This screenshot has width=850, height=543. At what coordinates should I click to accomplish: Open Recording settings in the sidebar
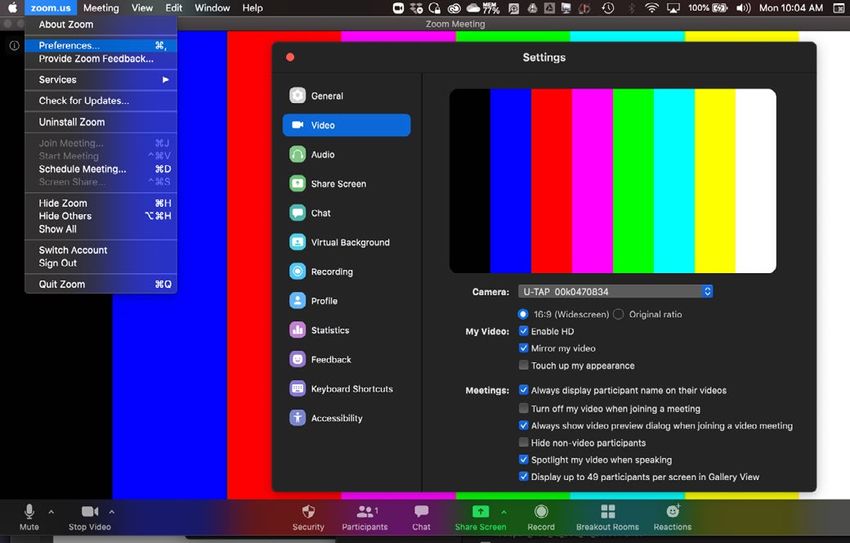point(321,272)
